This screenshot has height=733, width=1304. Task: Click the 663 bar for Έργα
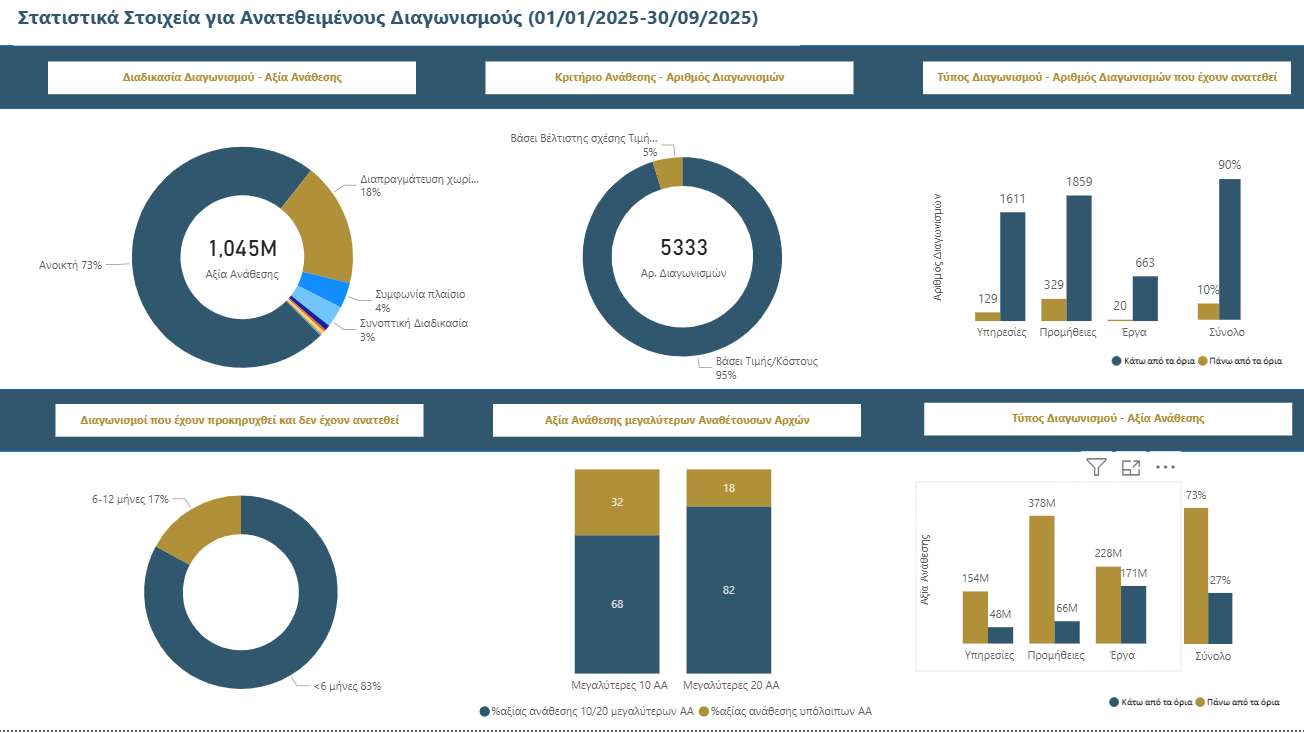click(x=1145, y=298)
